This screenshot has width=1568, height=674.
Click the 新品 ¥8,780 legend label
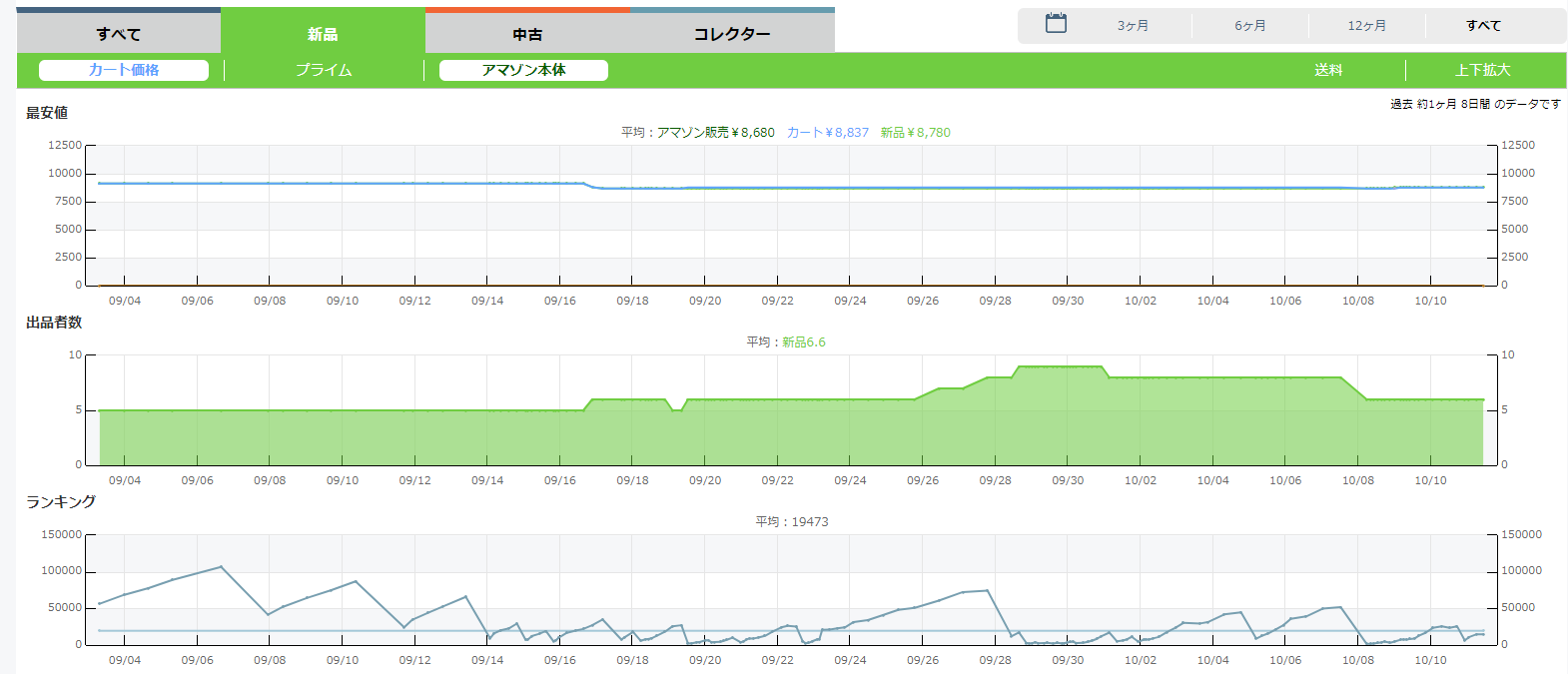coord(915,132)
